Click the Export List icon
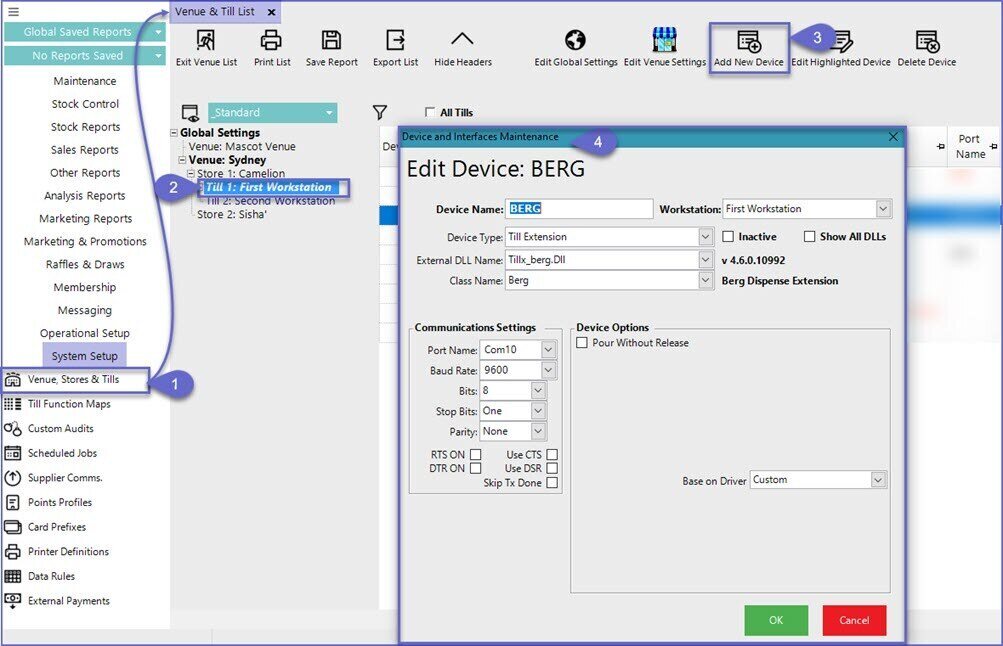Image resolution: width=1003 pixels, height=646 pixels. [395, 41]
